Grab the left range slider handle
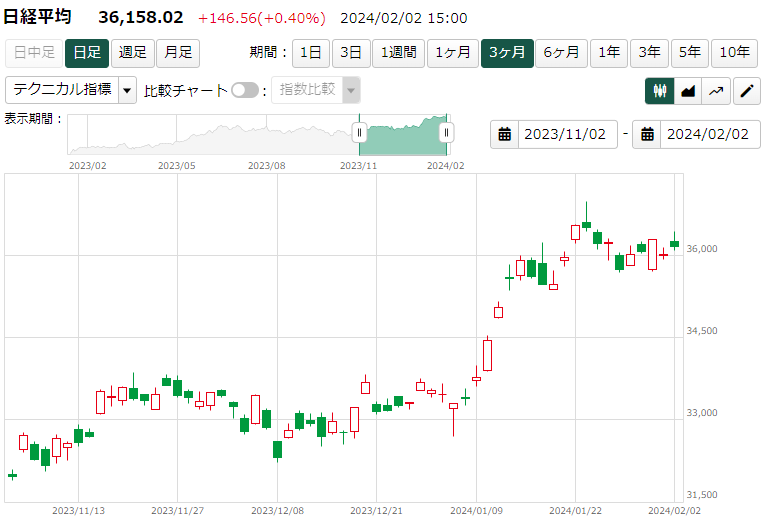This screenshot has width=775, height=526. [360, 132]
